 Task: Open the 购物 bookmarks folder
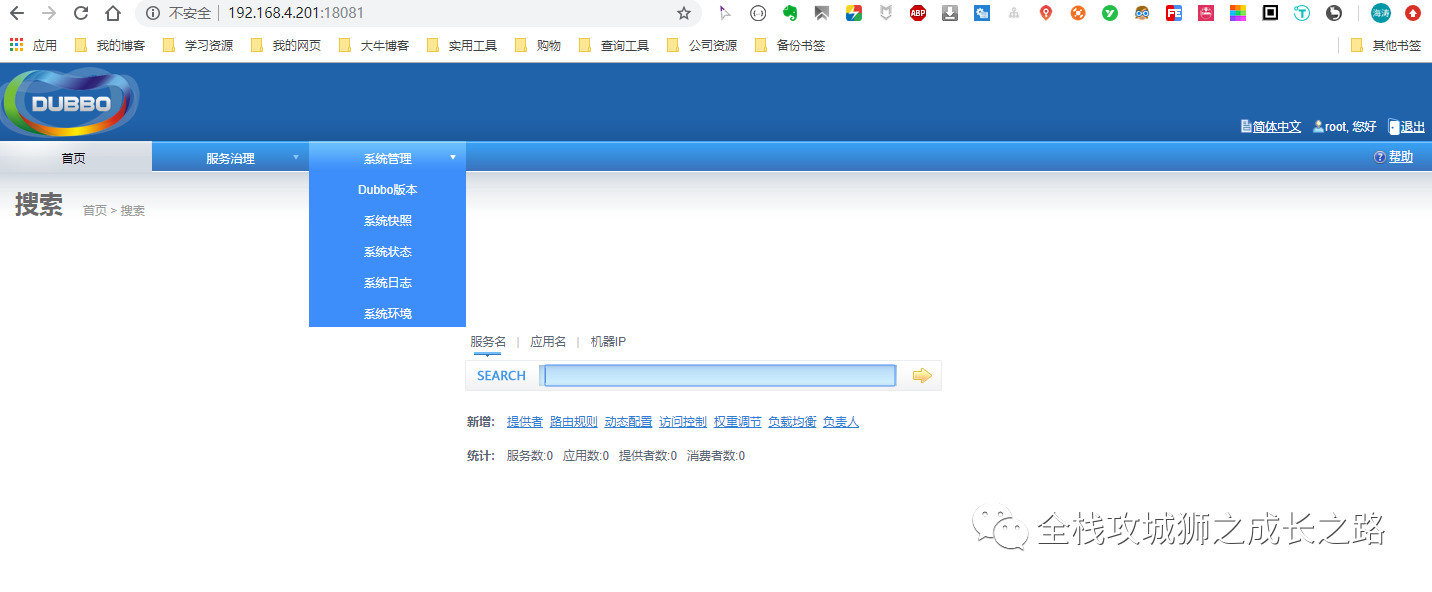(x=539, y=45)
